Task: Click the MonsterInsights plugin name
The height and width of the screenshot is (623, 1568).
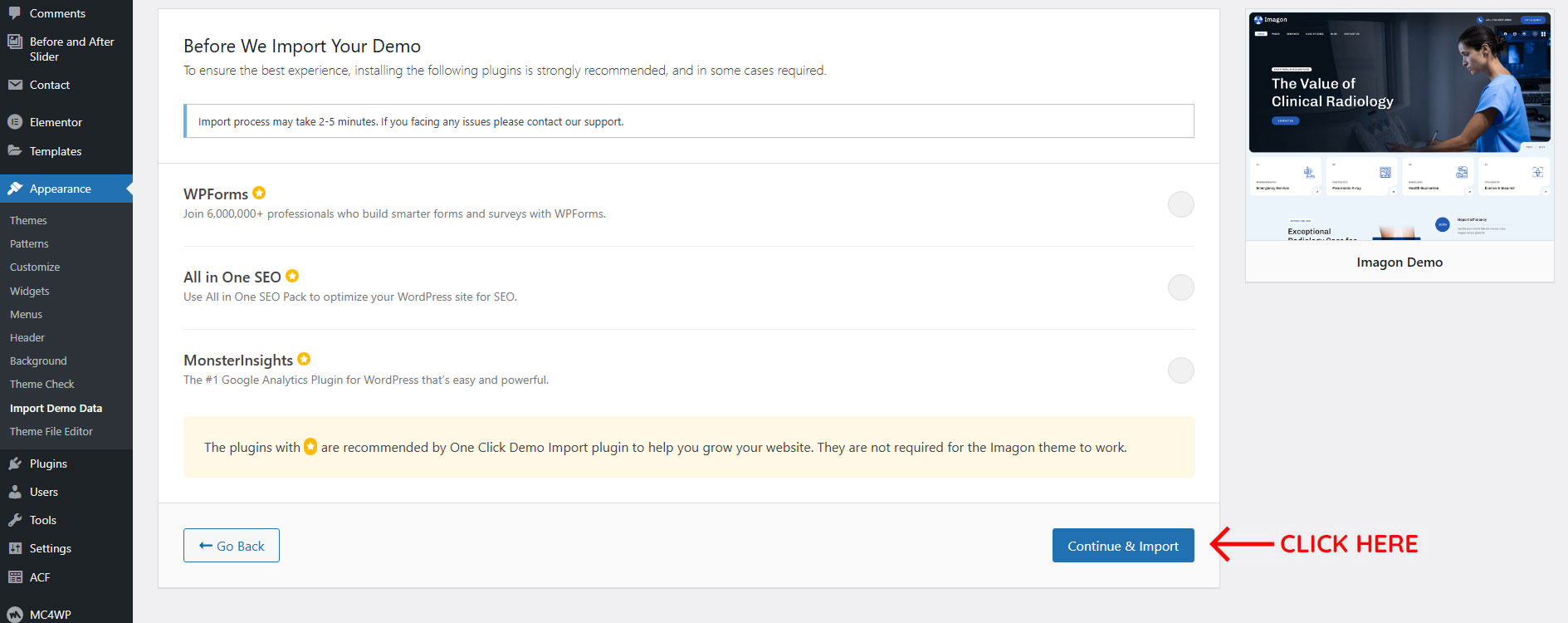Action: click(238, 360)
